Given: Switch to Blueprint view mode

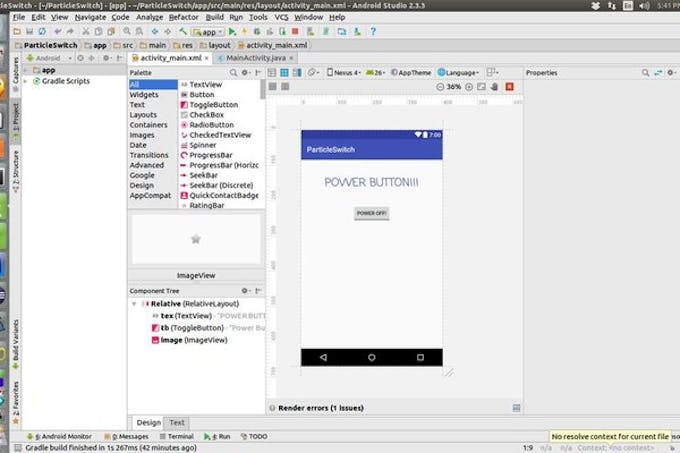Looking at the screenshot, I should (x=284, y=73).
